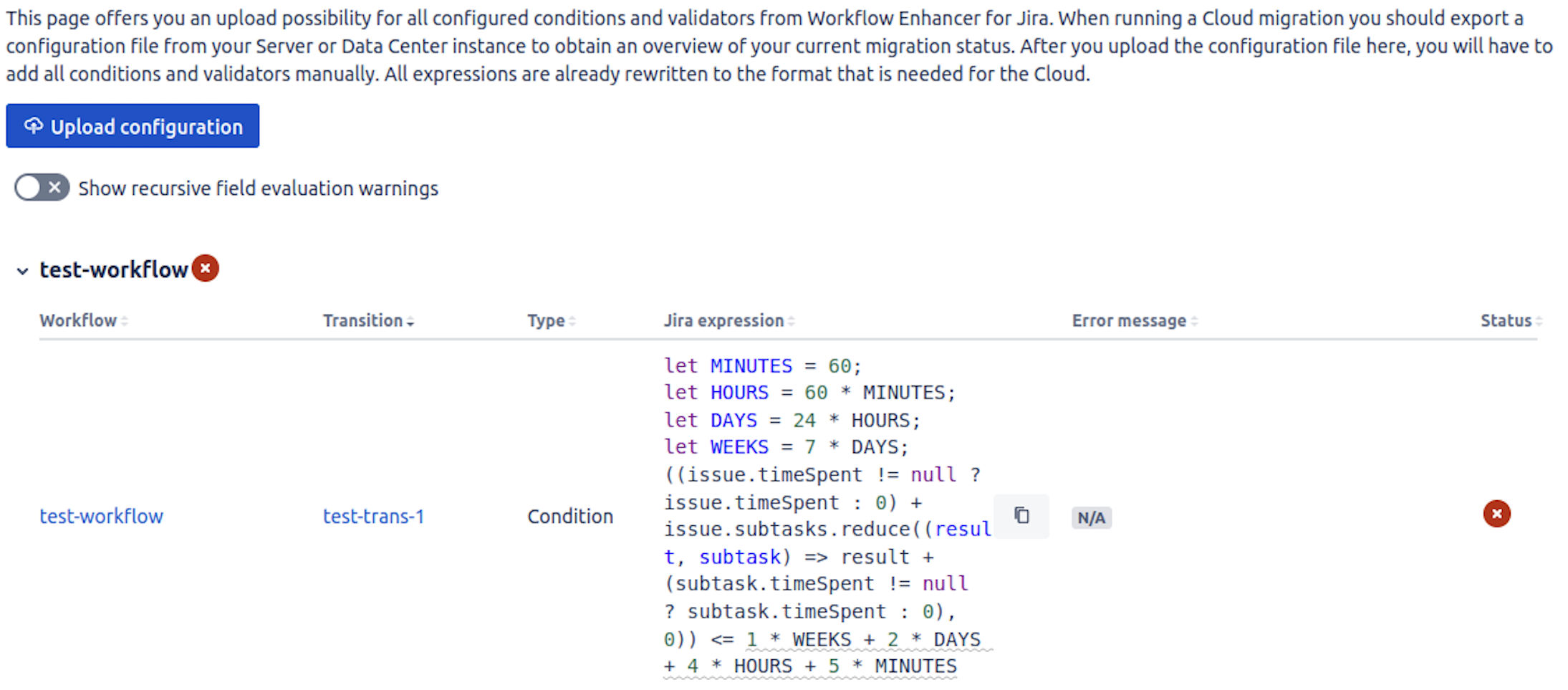Viewport: 1568px width, 690px height.
Task: Open the test-workflow link in the table row
Action: (101, 516)
